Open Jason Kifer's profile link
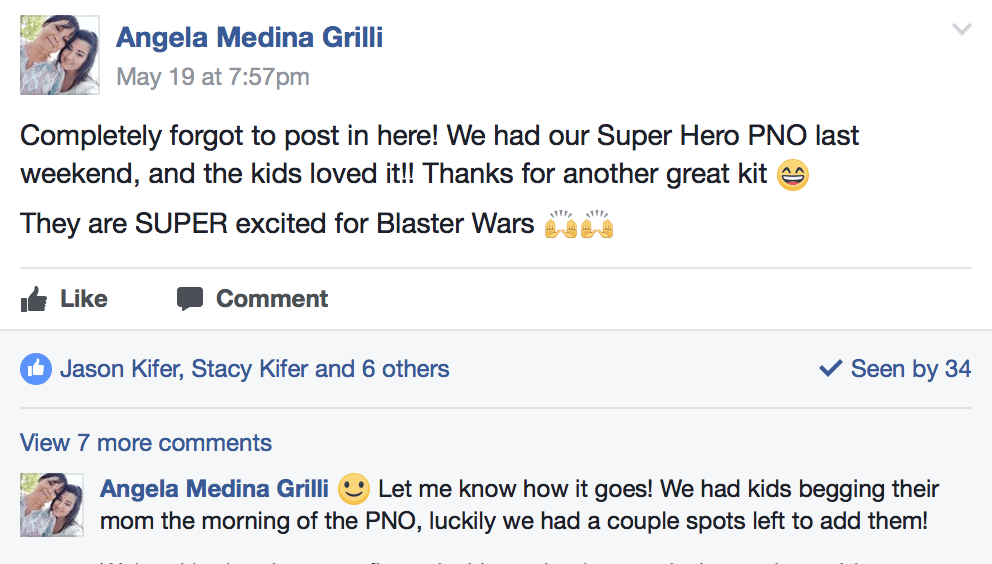 coord(119,369)
